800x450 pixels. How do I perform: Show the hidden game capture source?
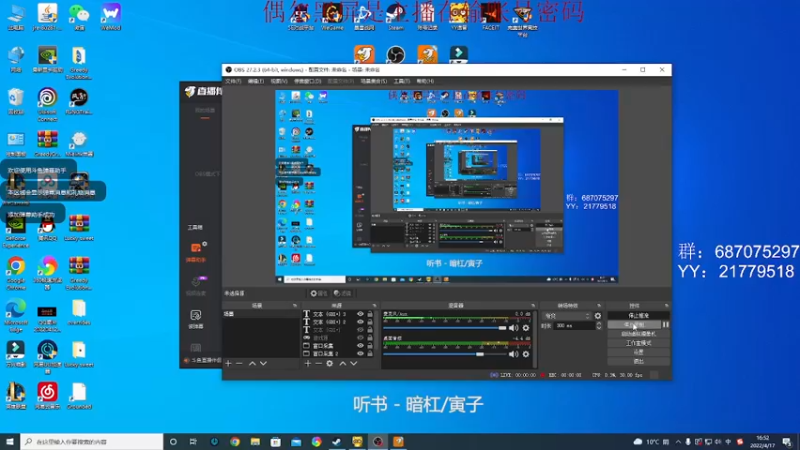coord(360,338)
